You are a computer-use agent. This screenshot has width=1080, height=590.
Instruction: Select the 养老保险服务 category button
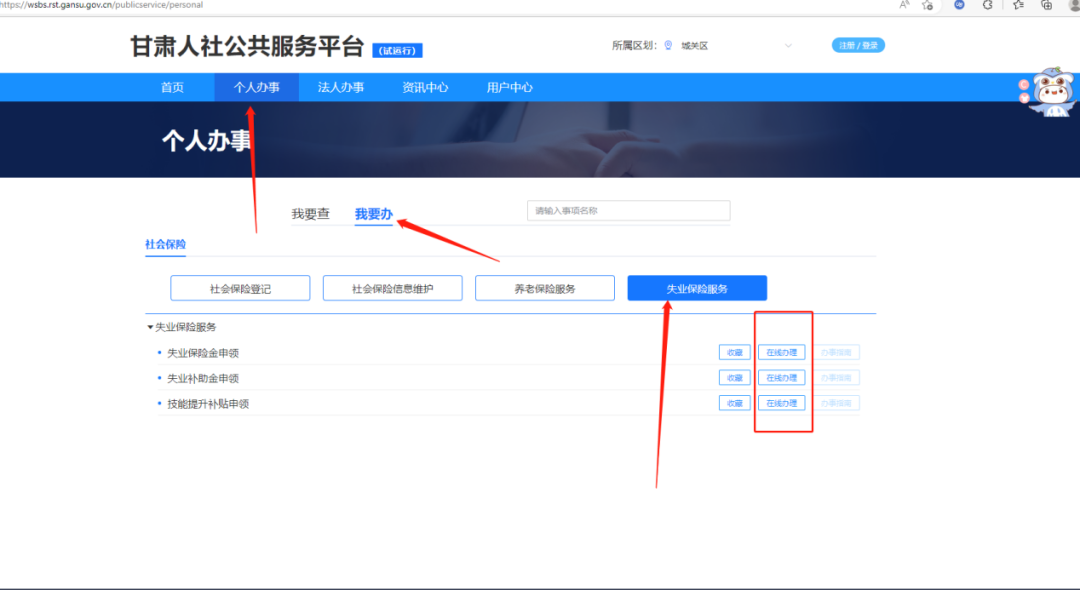(x=544, y=288)
